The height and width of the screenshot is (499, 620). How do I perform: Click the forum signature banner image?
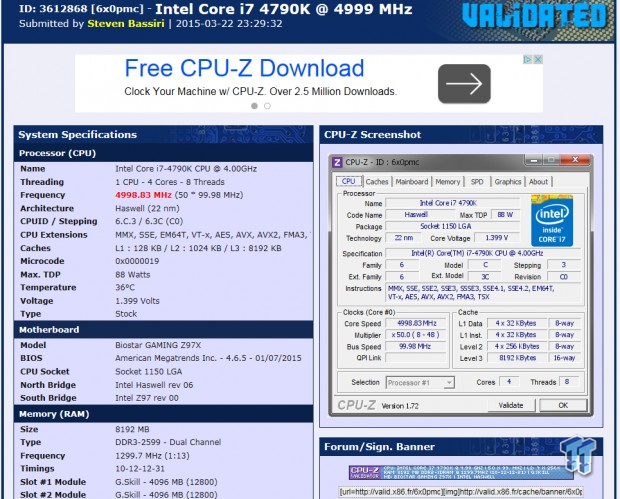click(x=461, y=473)
